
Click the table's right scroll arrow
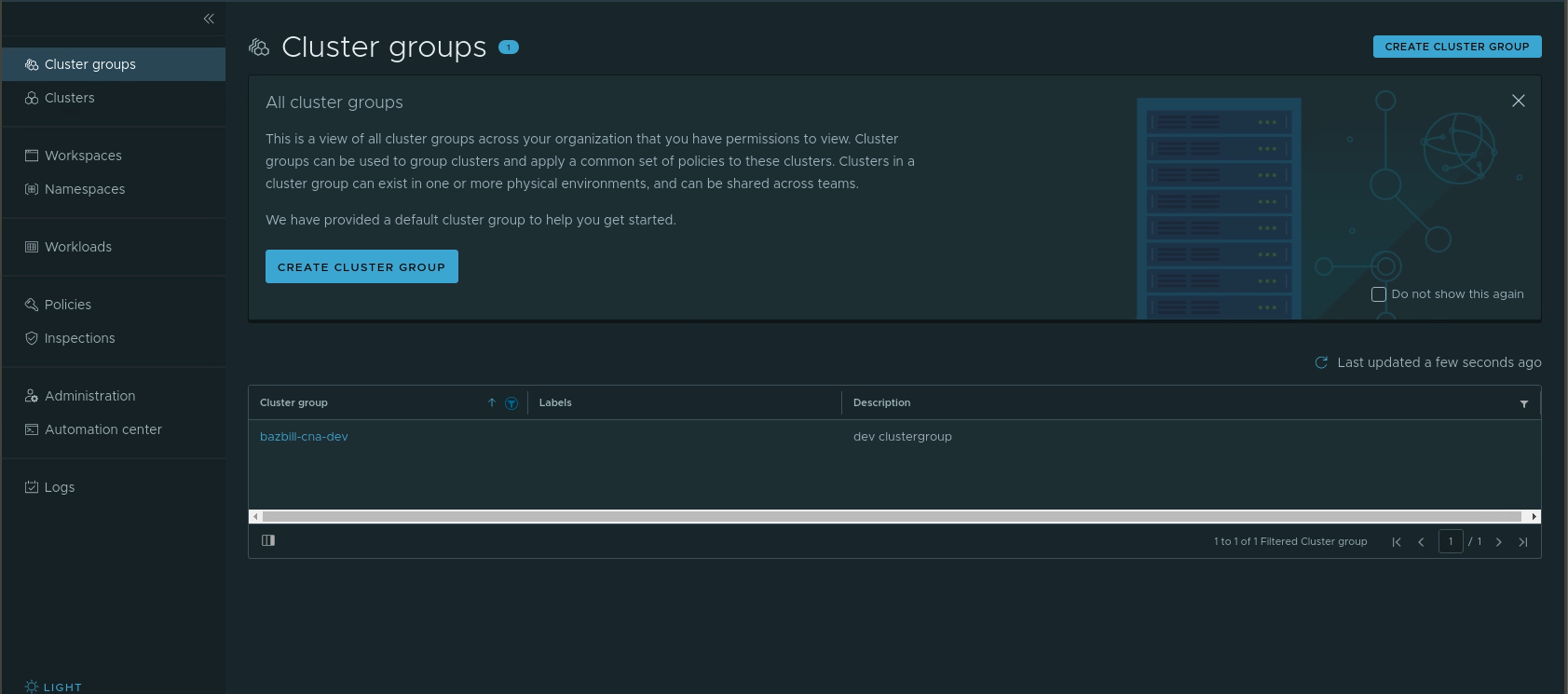1534,516
